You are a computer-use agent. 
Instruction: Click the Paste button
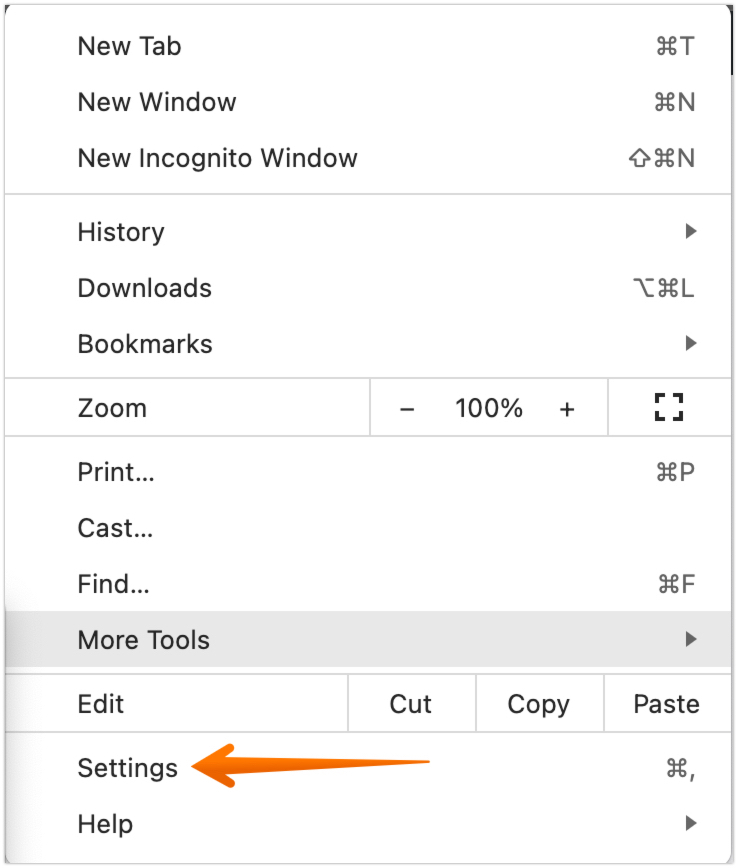[x=666, y=704]
